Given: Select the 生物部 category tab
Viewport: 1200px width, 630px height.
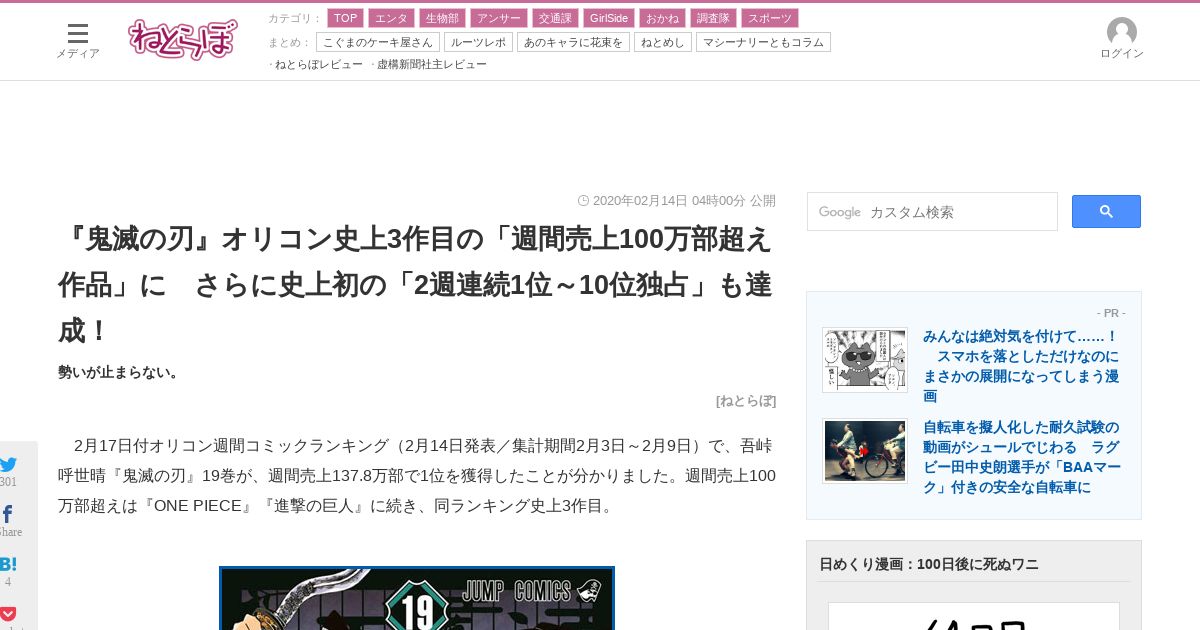Looking at the screenshot, I should pyautogui.click(x=442, y=18).
